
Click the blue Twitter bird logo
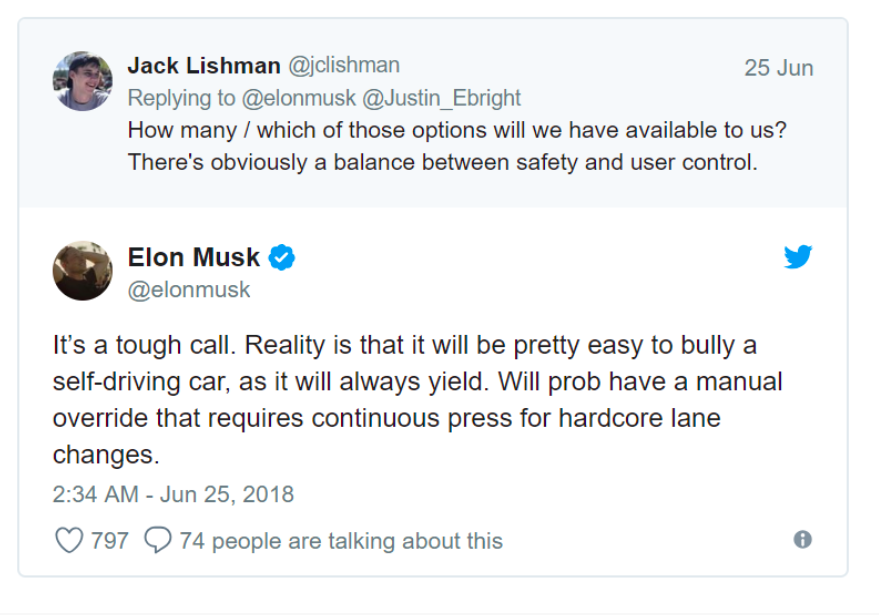click(798, 257)
